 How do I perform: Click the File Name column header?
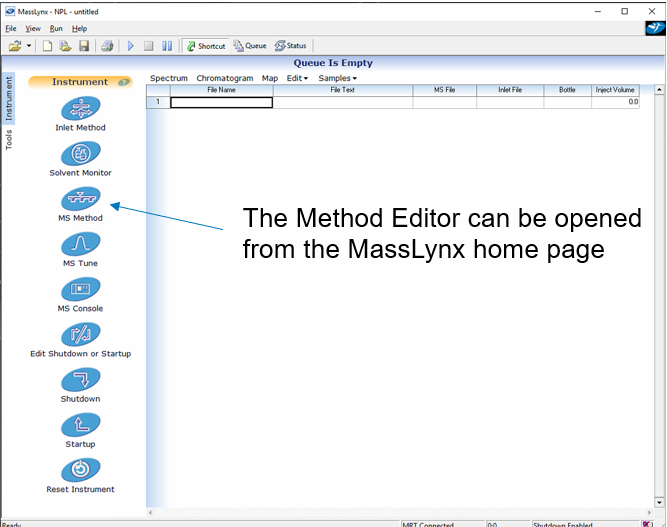(222, 90)
